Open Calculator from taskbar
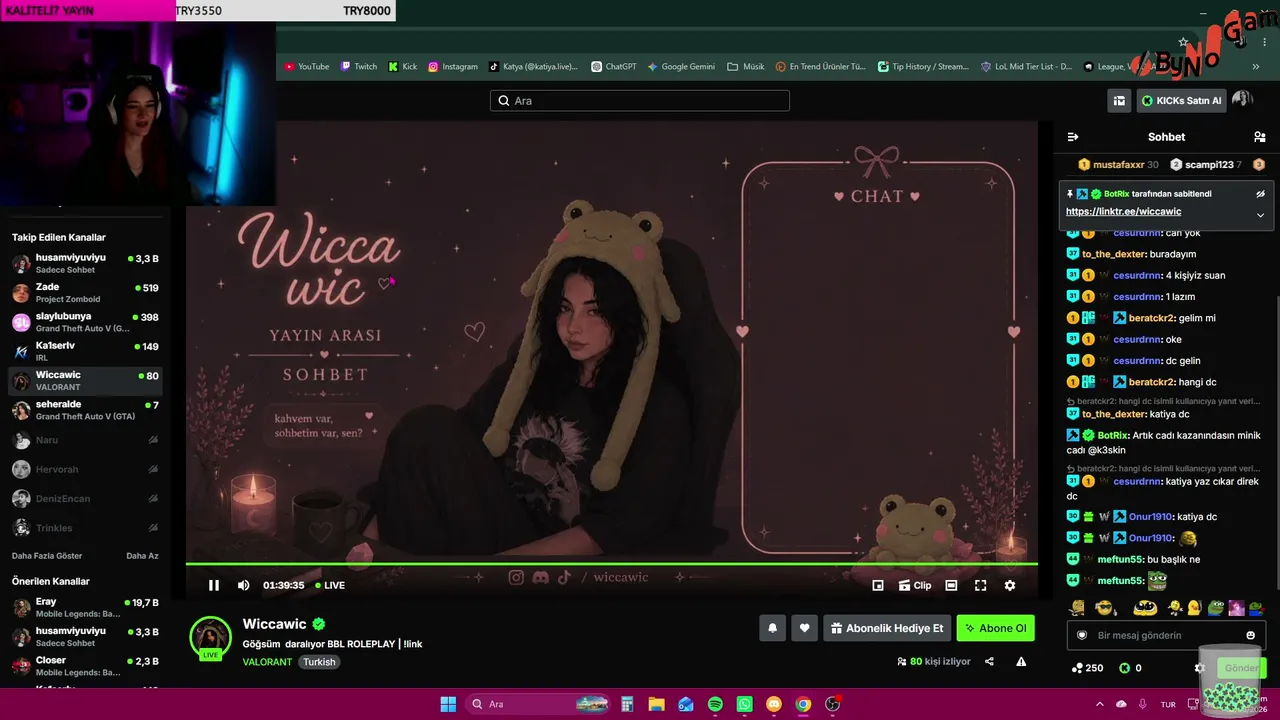 627,704
